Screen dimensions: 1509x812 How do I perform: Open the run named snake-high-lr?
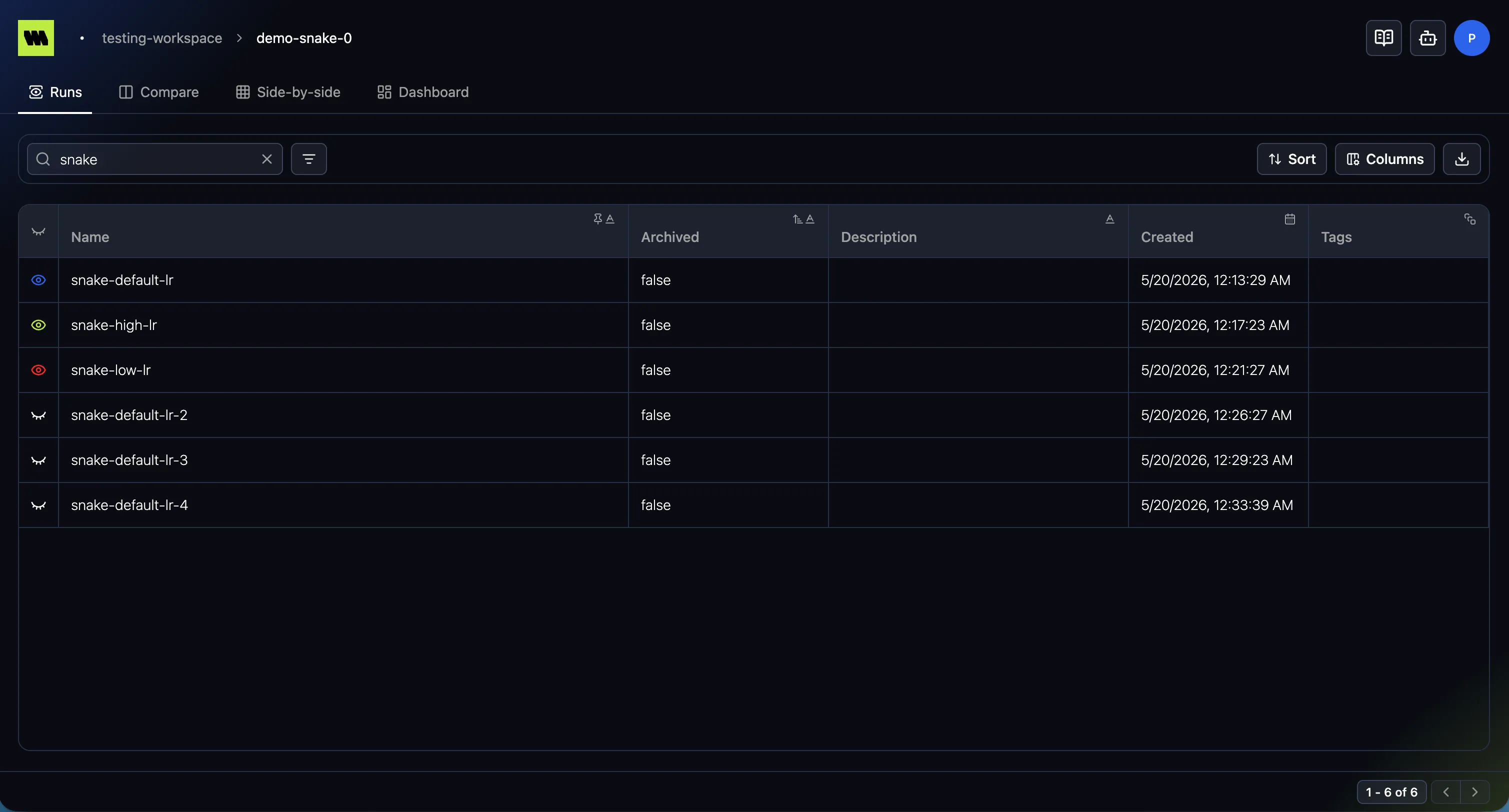click(x=114, y=325)
